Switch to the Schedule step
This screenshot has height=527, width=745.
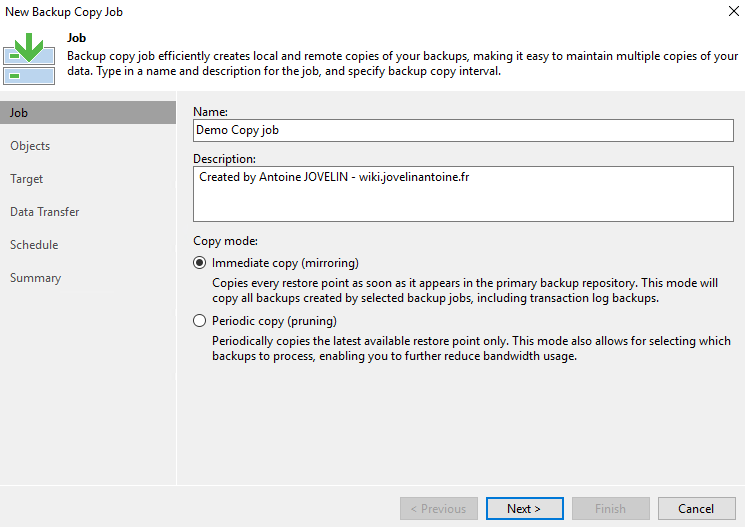click(34, 245)
